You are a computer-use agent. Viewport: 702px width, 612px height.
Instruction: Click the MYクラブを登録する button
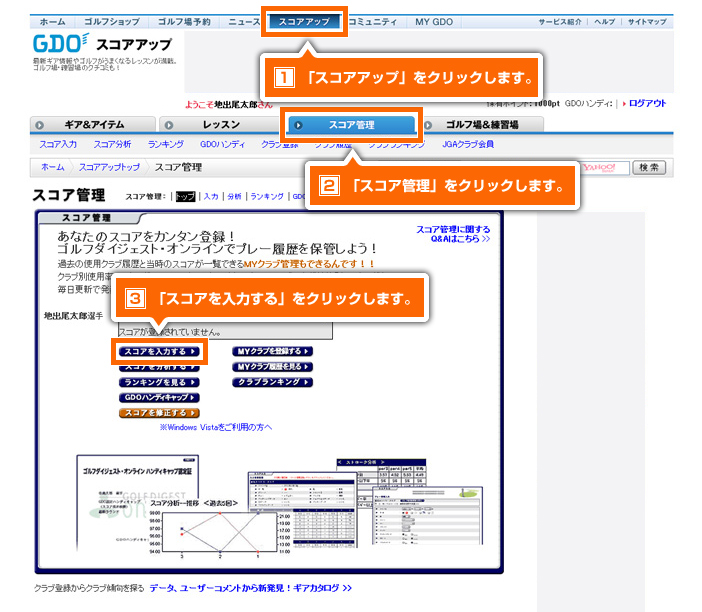[273, 351]
